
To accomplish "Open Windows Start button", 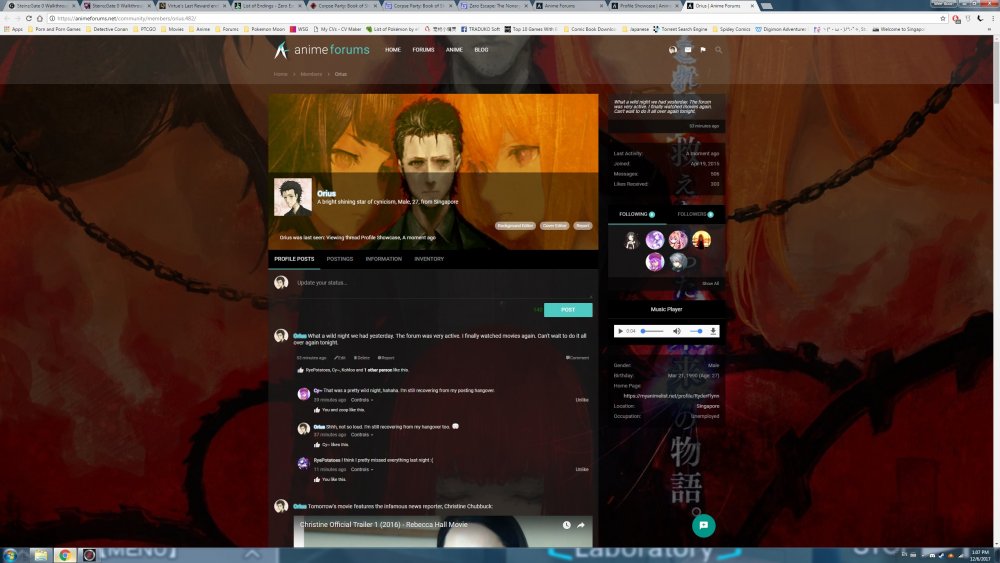I will (x=11, y=555).
